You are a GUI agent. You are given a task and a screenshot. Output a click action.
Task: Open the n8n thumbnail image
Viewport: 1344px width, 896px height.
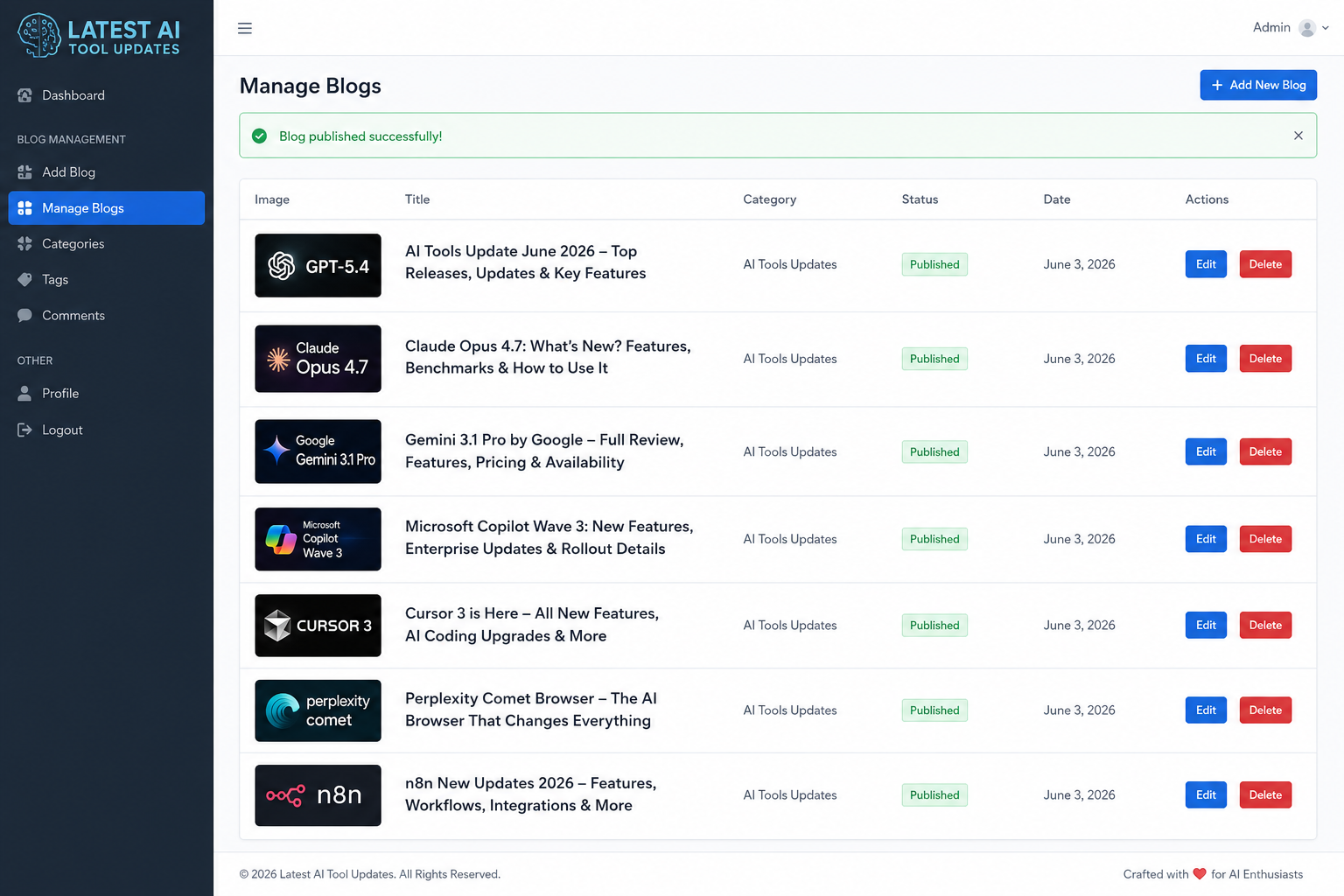(x=318, y=795)
